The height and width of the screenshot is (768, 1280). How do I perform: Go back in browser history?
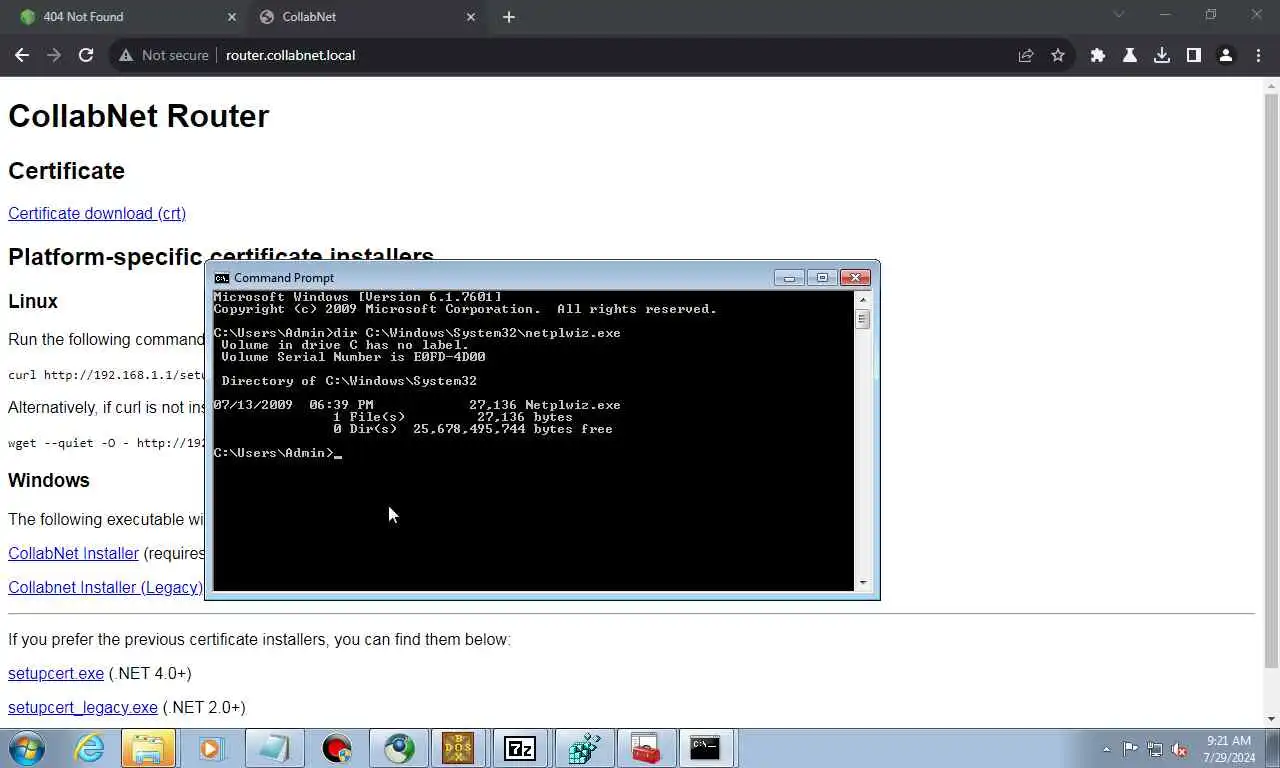click(22, 55)
